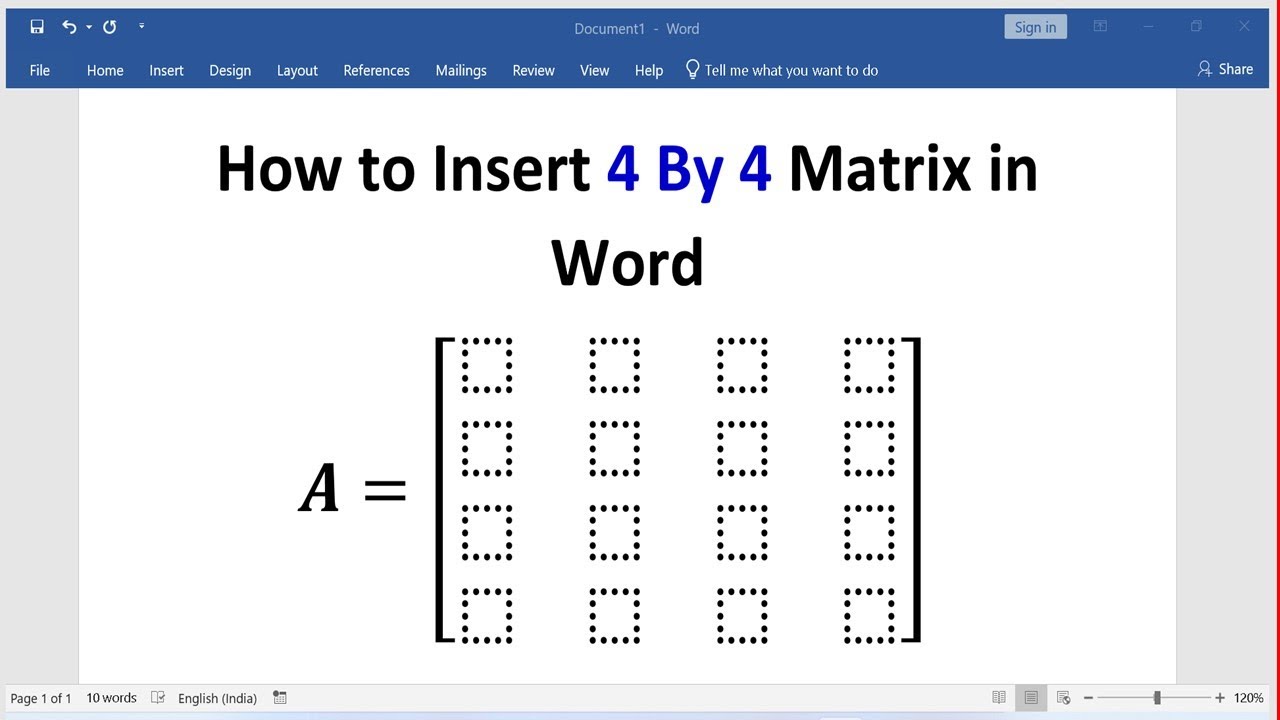
Task: Switch to the Insert ribbon tab
Action: [166, 70]
